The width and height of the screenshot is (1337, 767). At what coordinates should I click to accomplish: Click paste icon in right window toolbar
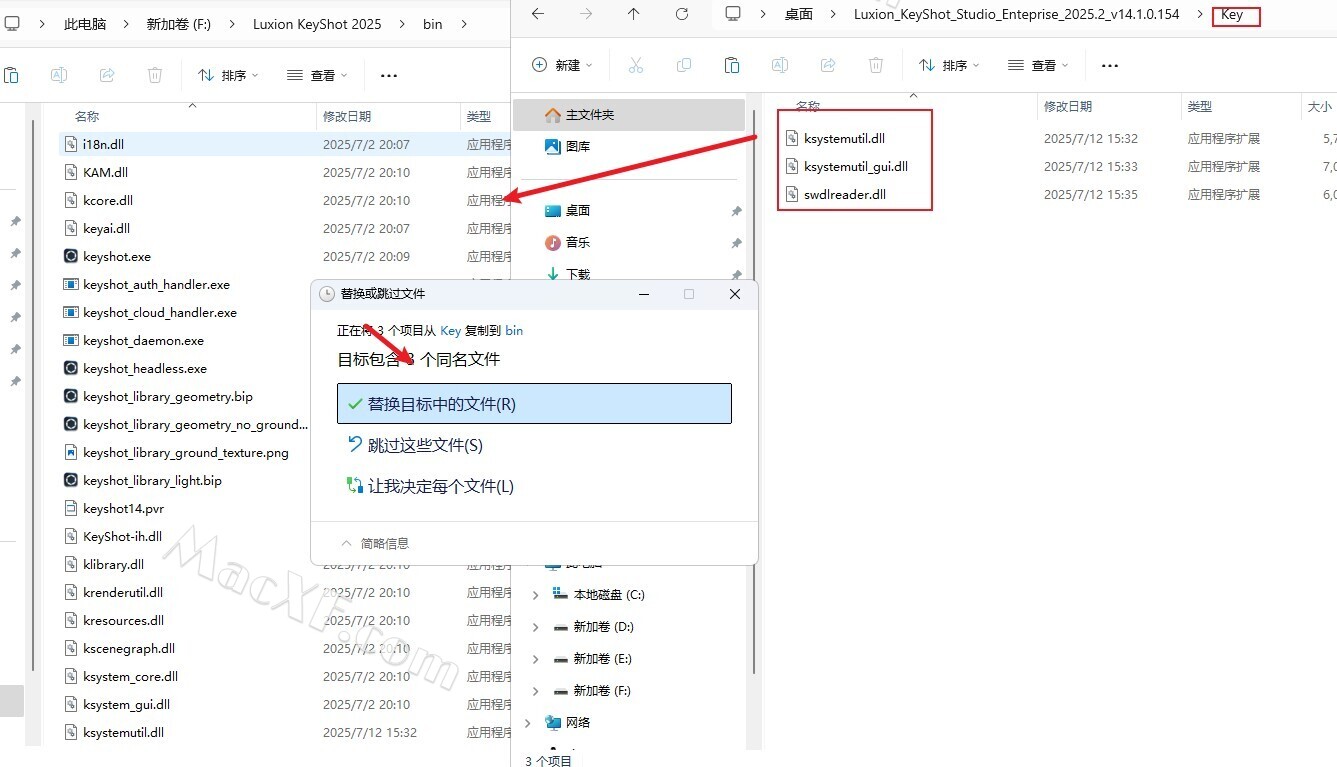(x=732, y=65)
